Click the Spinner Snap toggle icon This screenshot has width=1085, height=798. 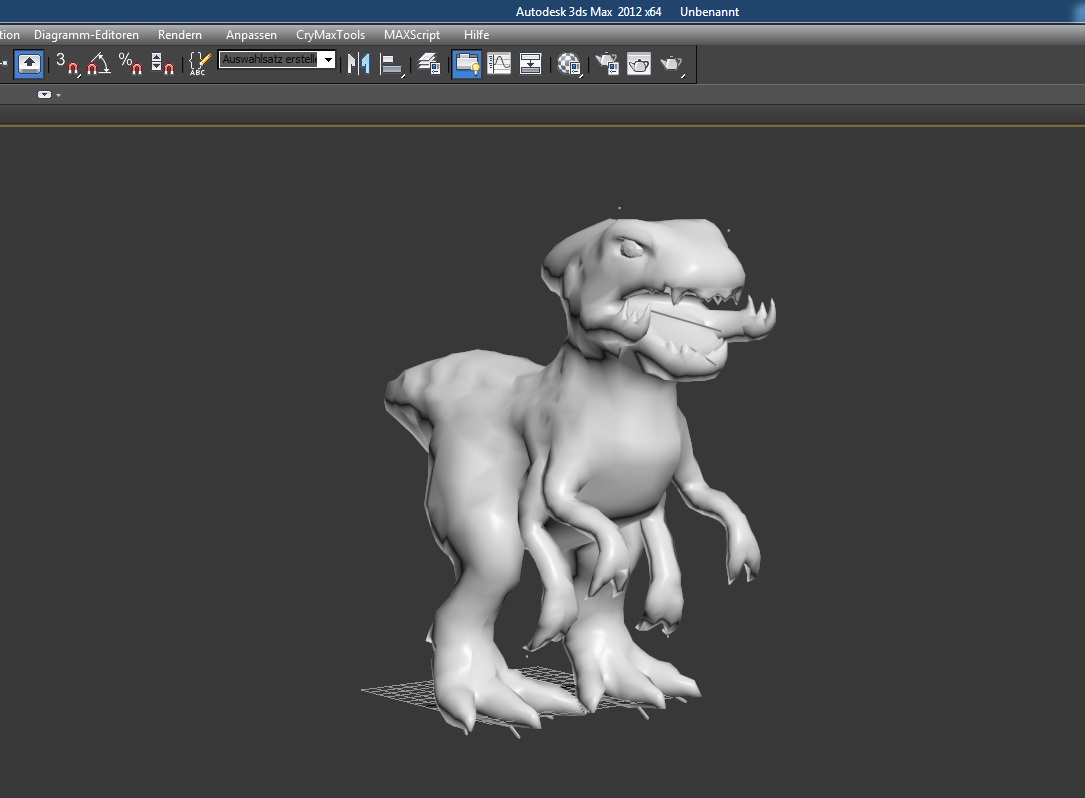[162, 64]
